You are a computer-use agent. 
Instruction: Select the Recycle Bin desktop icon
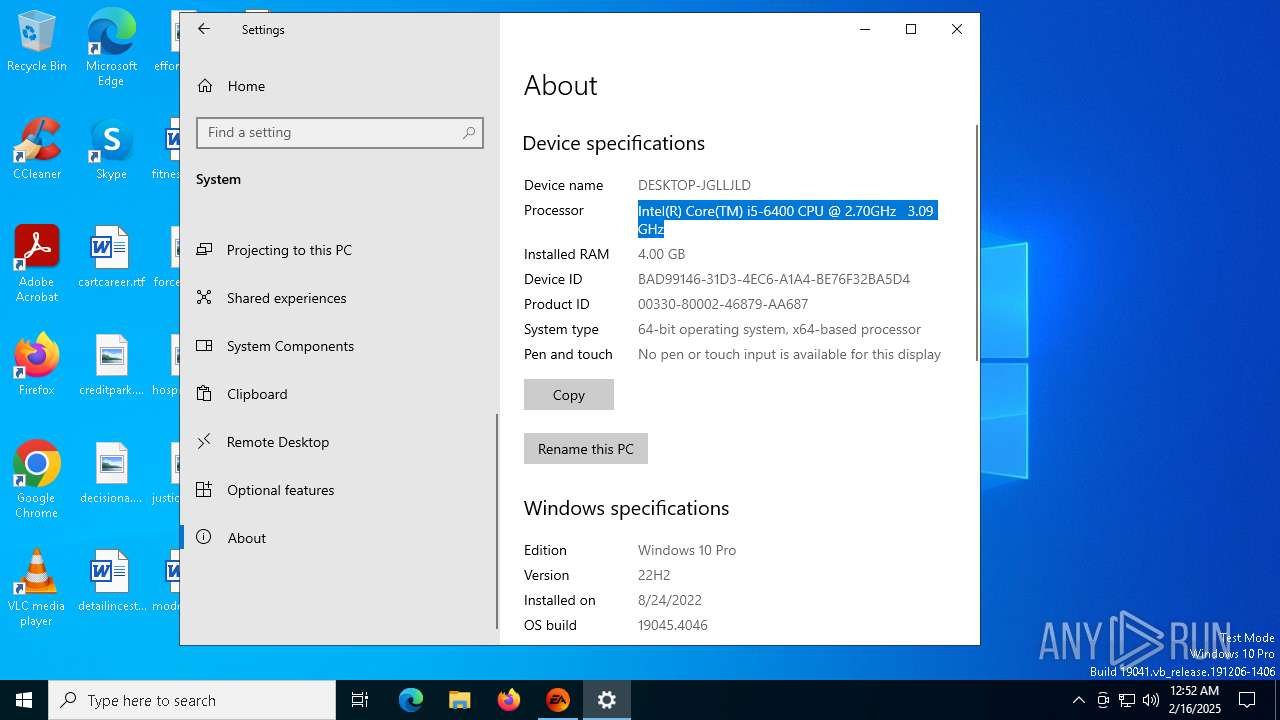click(37, 42)
